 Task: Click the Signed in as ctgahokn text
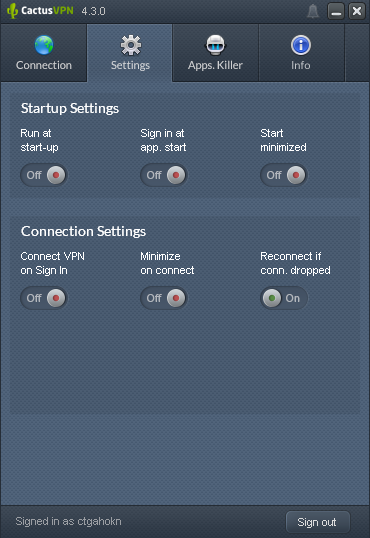pyautogui.click(x=68, y=522)
